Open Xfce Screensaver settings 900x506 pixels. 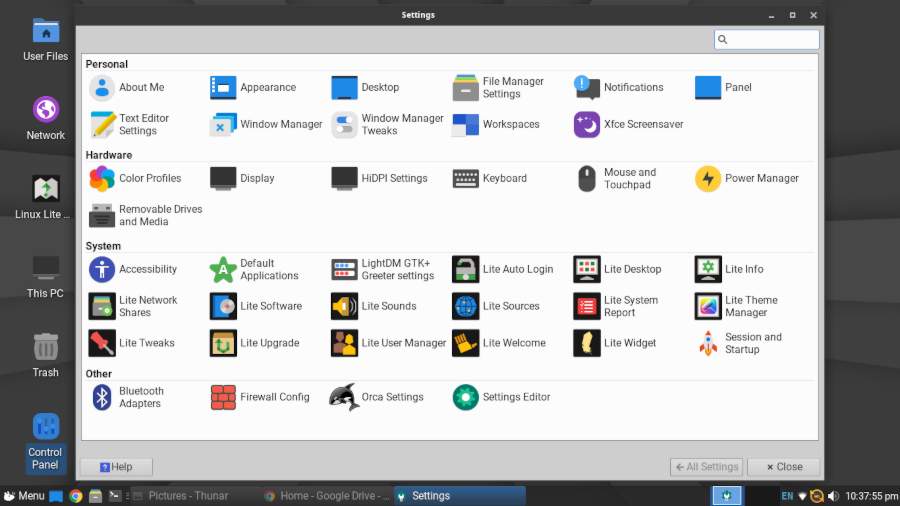(629, 124)
